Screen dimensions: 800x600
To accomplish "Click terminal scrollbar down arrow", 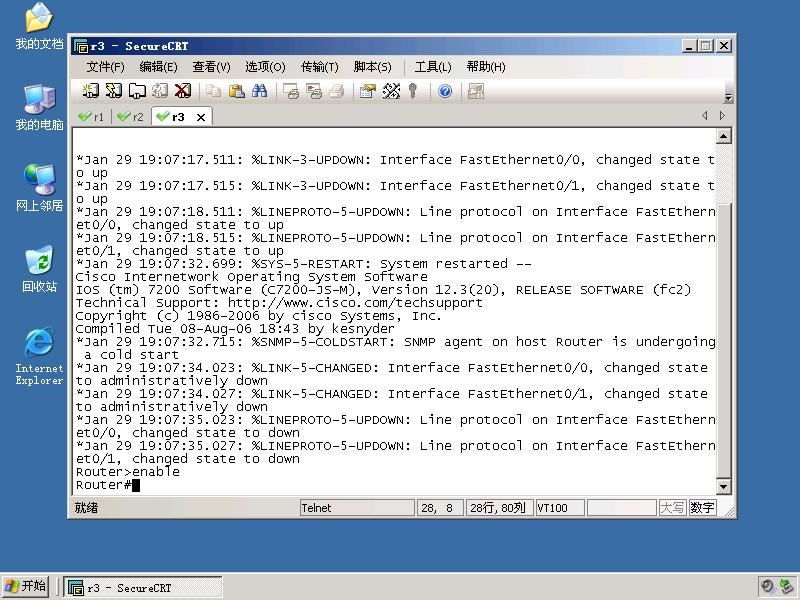I will [723, 486].
